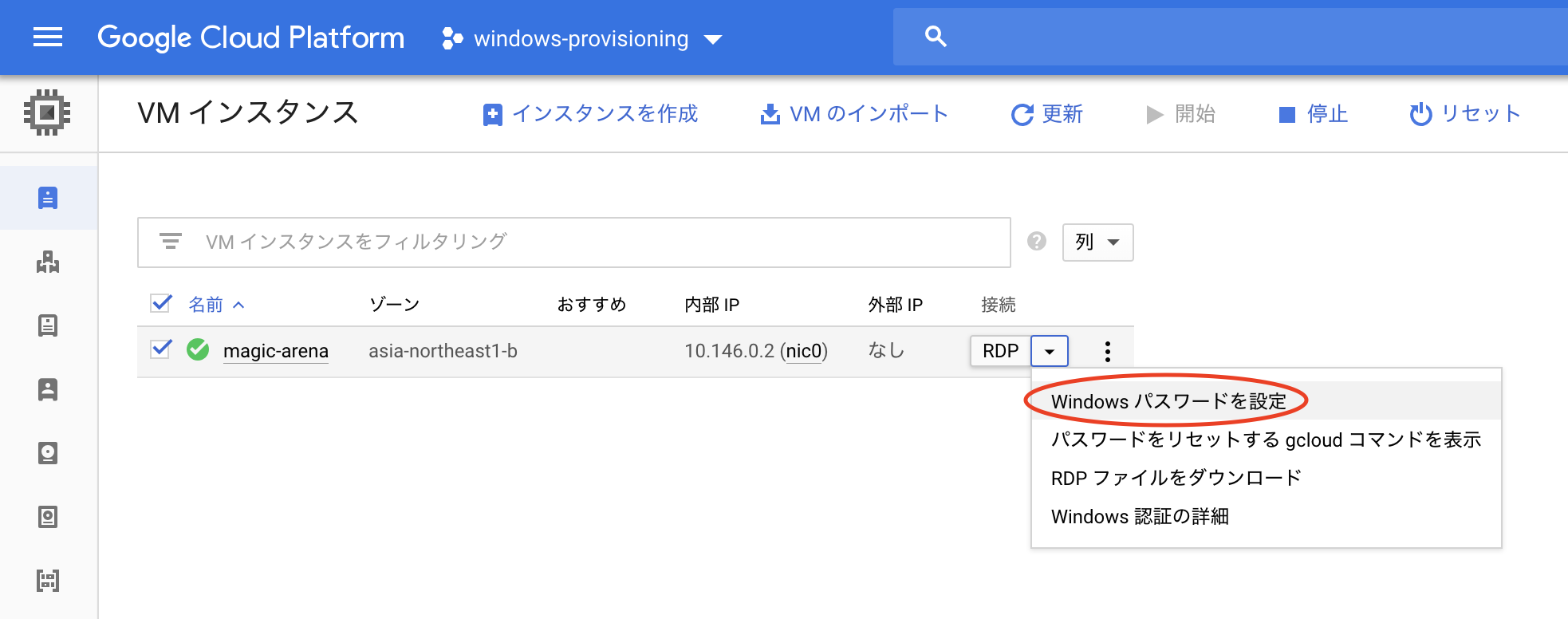Click the 外部 IP column header
The image size is (1568, 619).
895,305
